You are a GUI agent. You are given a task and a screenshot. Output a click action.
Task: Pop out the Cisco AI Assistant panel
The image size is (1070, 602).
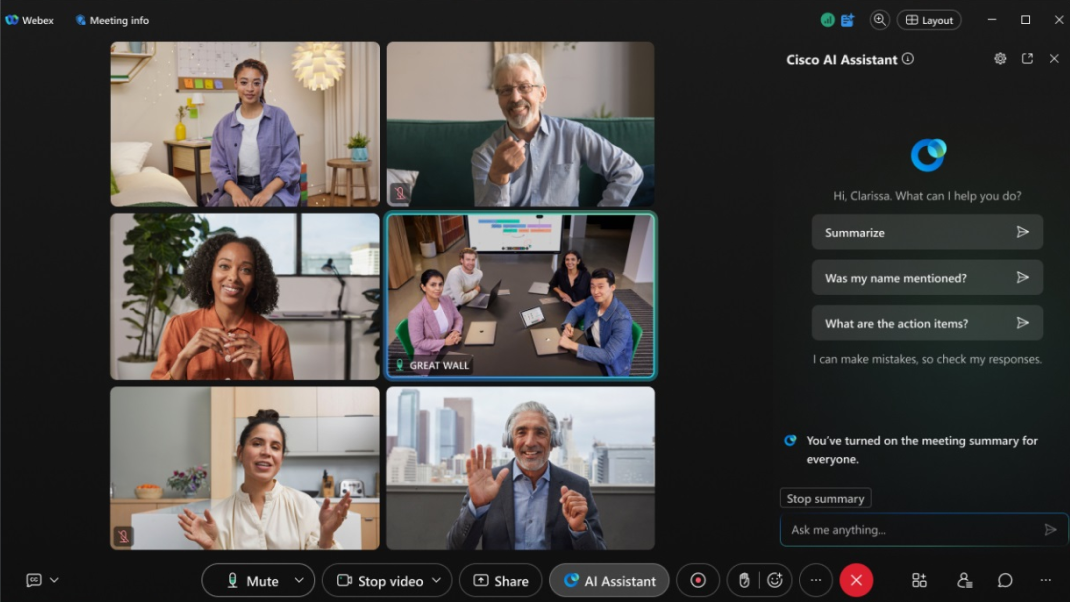1027,59
